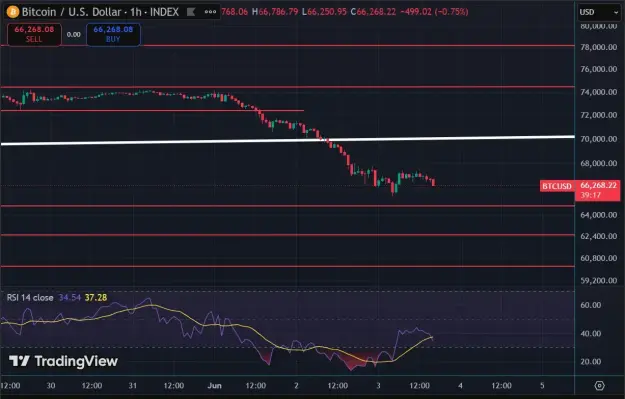
Task: Click the 68,000.00 price axis label
Action: (599, 163)
